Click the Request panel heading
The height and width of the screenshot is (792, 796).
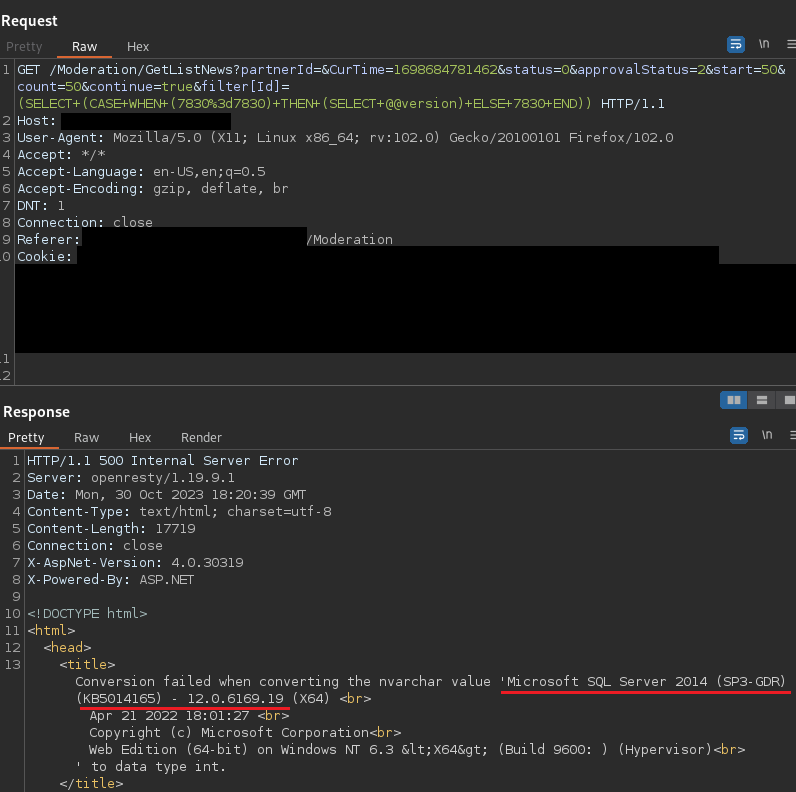(29, 21)
